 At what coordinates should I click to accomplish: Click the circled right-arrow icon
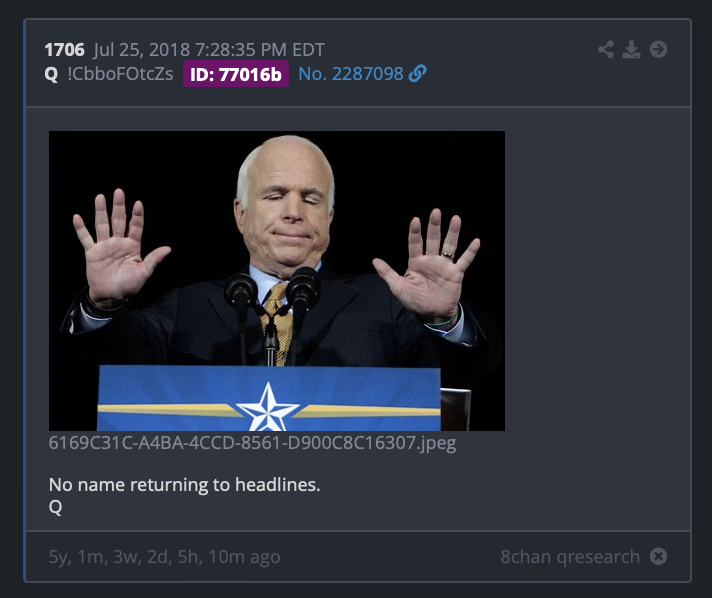658,49
